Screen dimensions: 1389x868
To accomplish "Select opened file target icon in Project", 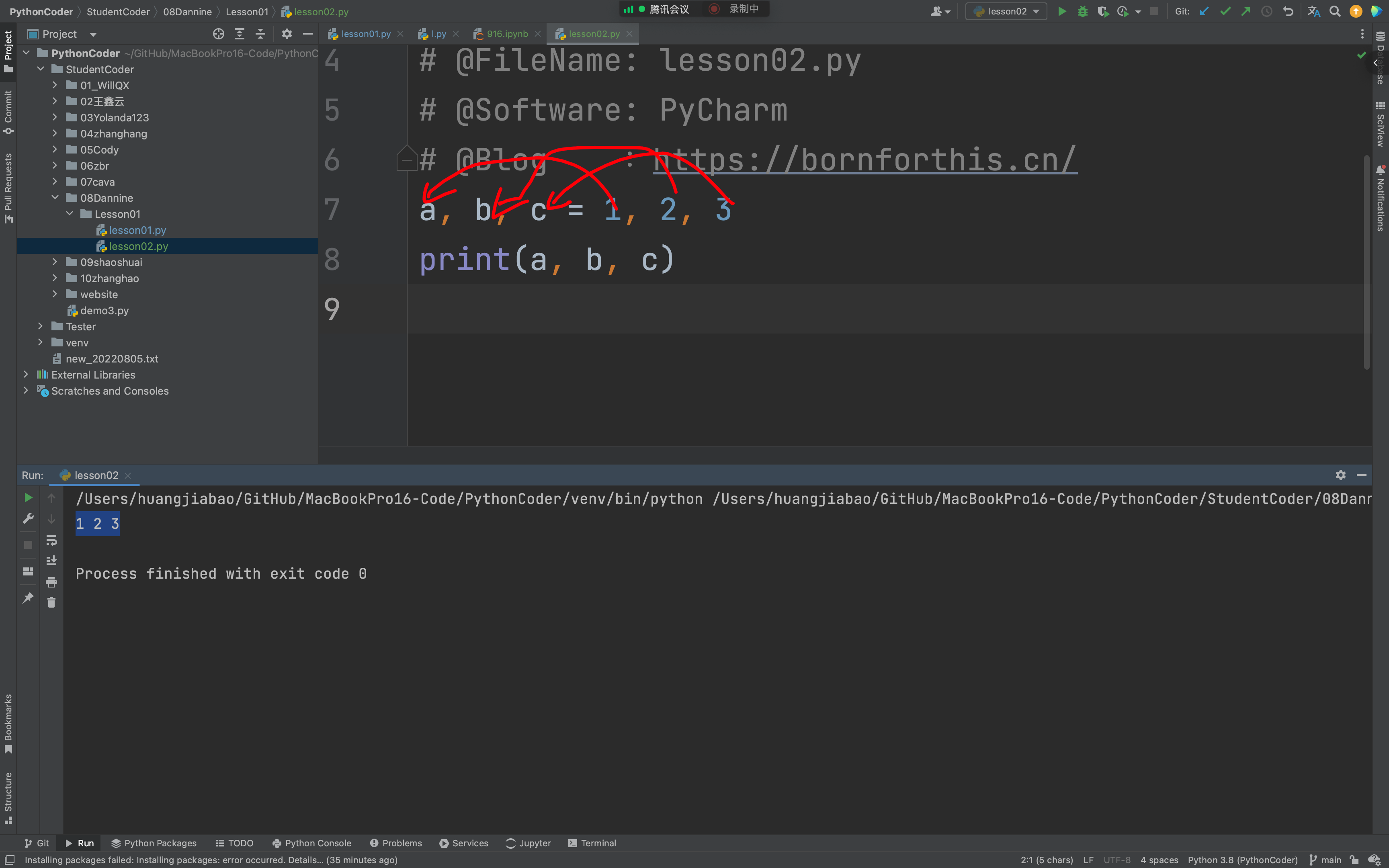I will click(x=218, y=34).
